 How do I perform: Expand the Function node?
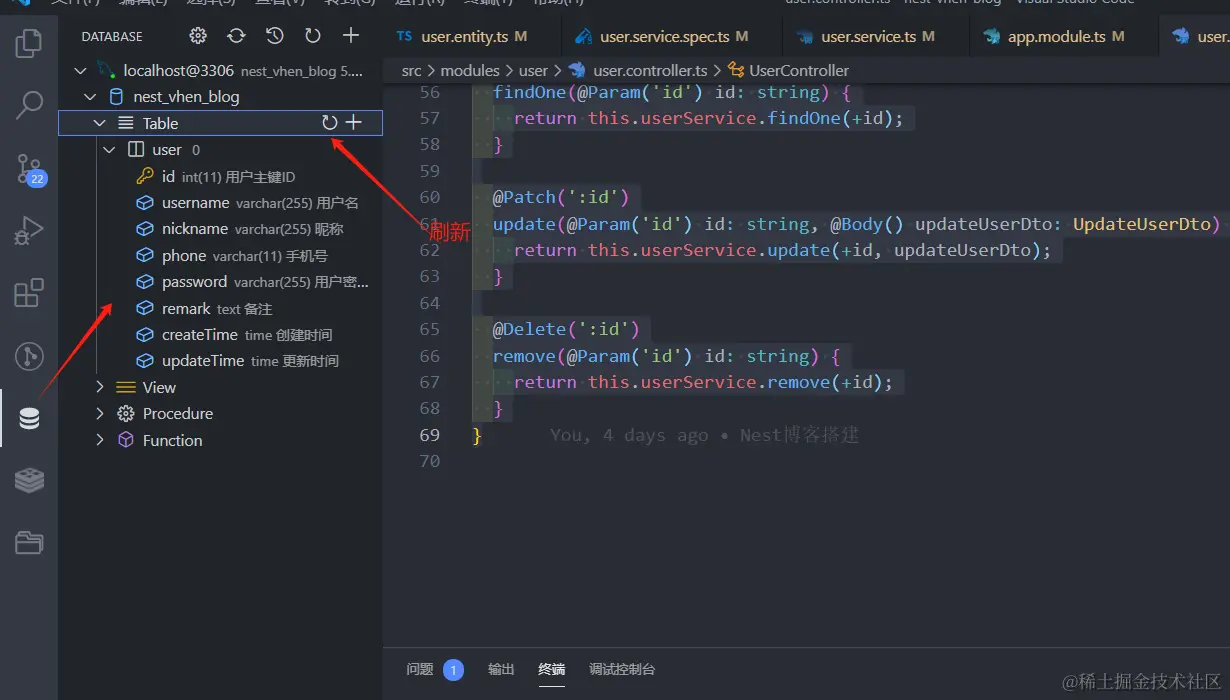pos(100,440)
